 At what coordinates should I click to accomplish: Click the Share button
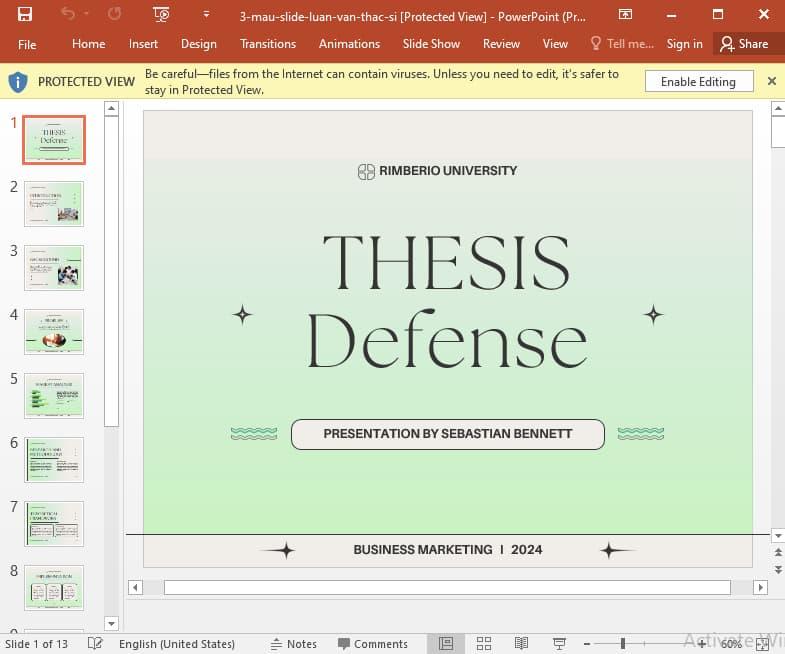(744, 44)
